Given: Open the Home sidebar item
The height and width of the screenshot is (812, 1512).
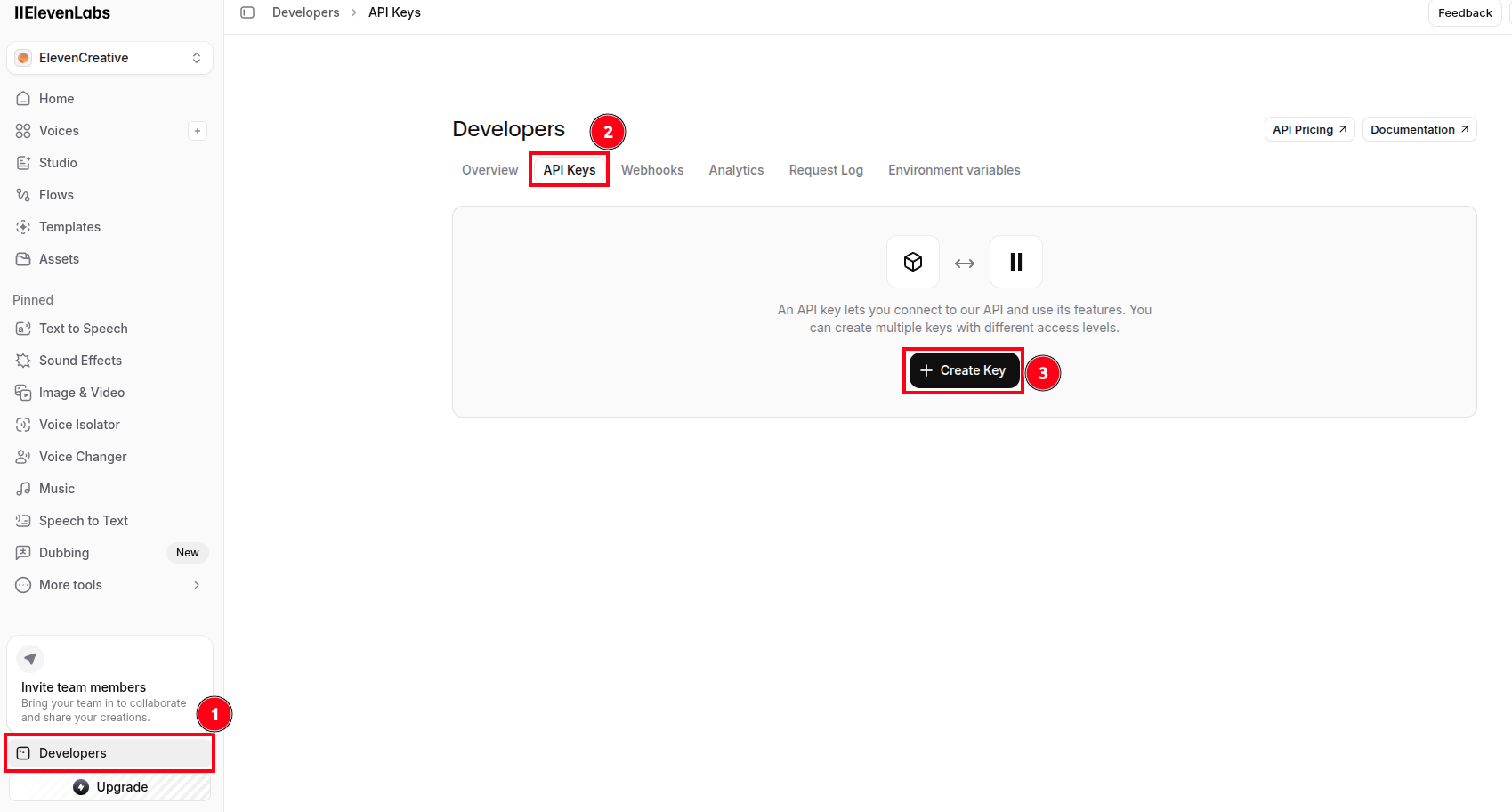Looking at the screenshot, I should 110,99.
